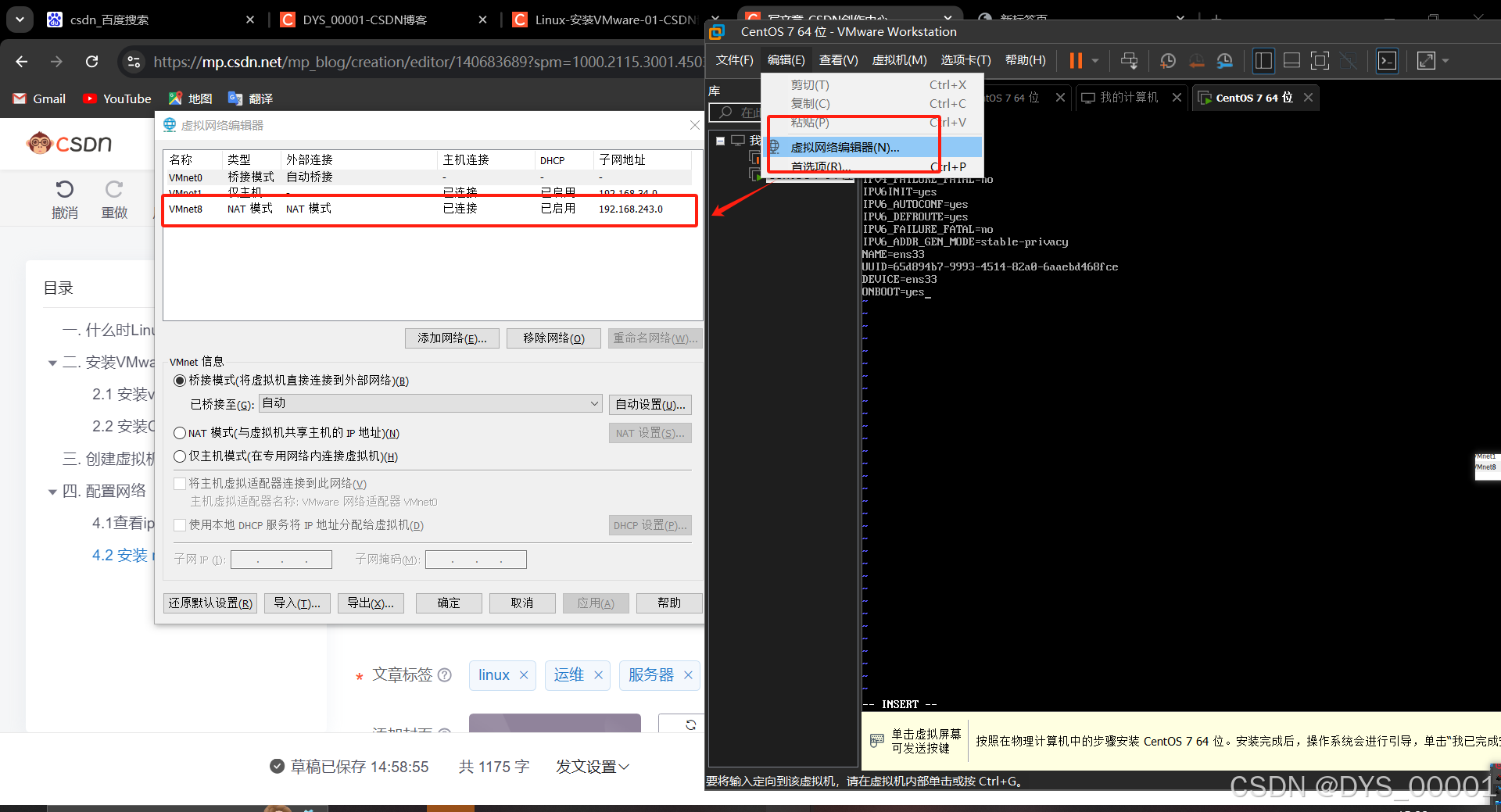Click the 帮助 button in network editor
This screenshot has height=812, width=1501.
(669, 603)
